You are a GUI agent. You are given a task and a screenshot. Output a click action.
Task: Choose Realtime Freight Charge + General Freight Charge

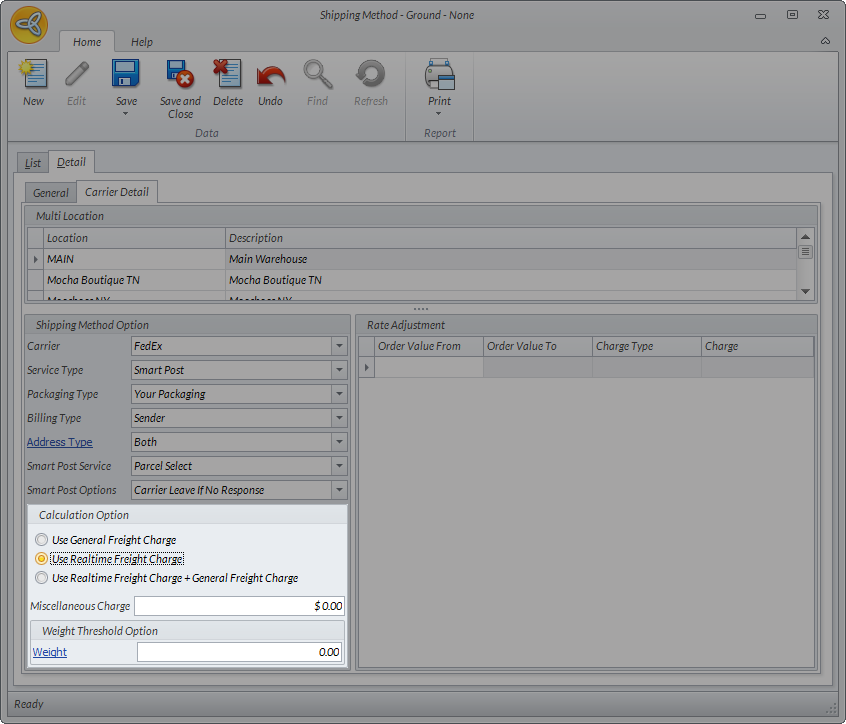pos(41,578)
